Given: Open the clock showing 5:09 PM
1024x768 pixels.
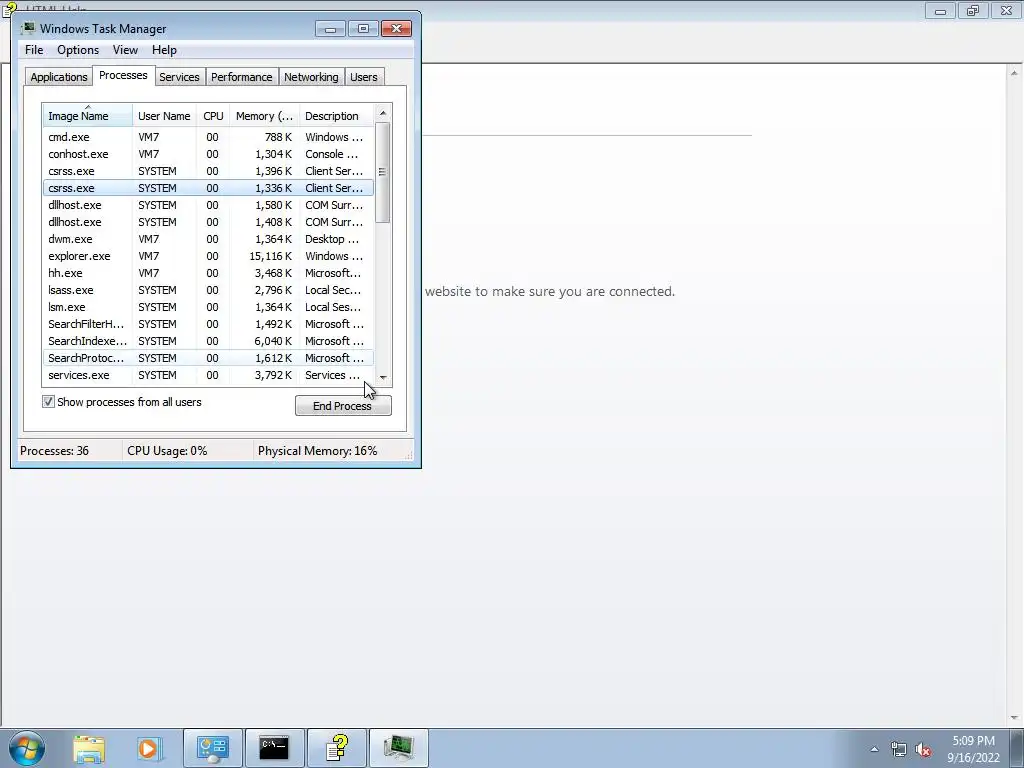Looking at the screenshot, I should pos(973,749).
